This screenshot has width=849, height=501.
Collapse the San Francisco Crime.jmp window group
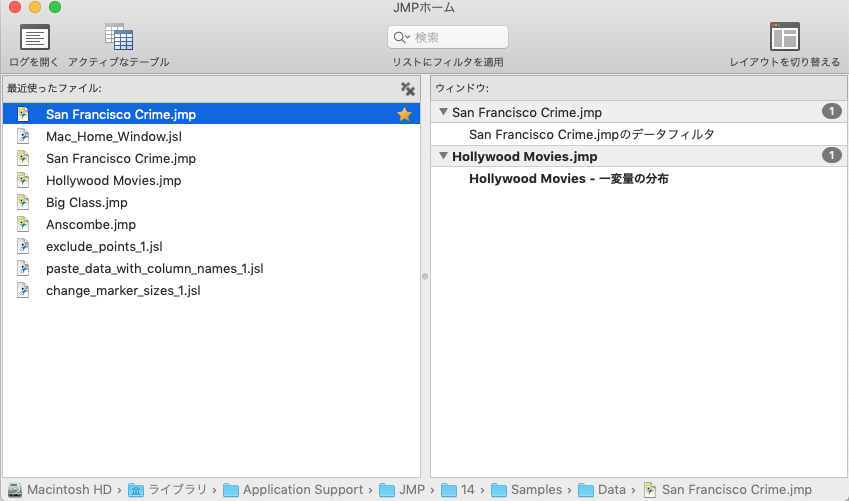click(x=443, y=112)
